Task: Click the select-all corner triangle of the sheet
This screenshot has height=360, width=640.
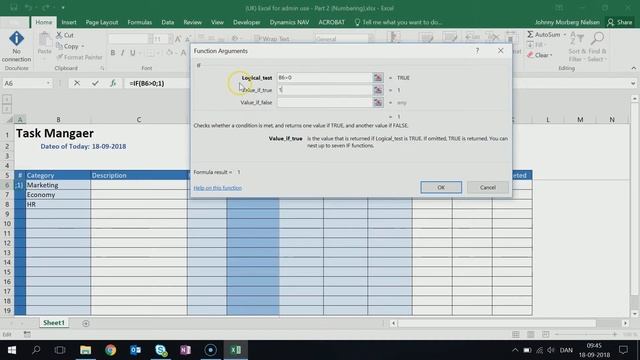Action: (9, 119)
